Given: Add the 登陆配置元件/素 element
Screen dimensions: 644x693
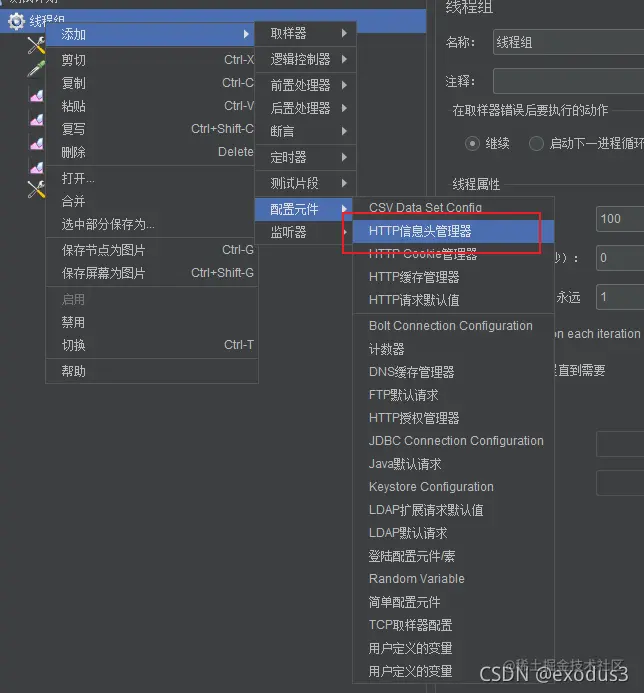Looking at the screenshot, I should pos(453,556).
